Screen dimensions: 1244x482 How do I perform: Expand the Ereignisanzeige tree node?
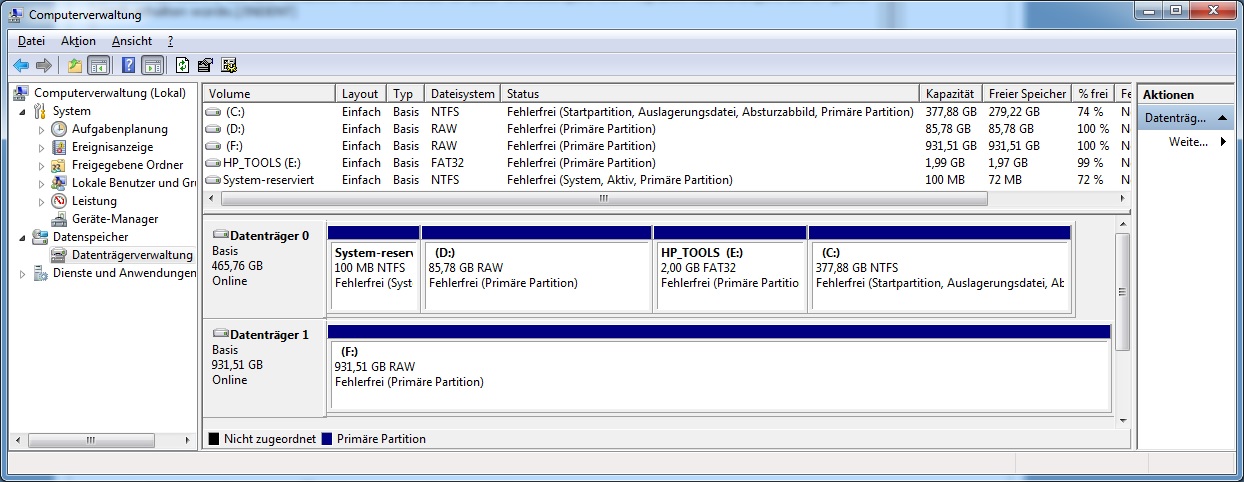[x=41, y=147]
